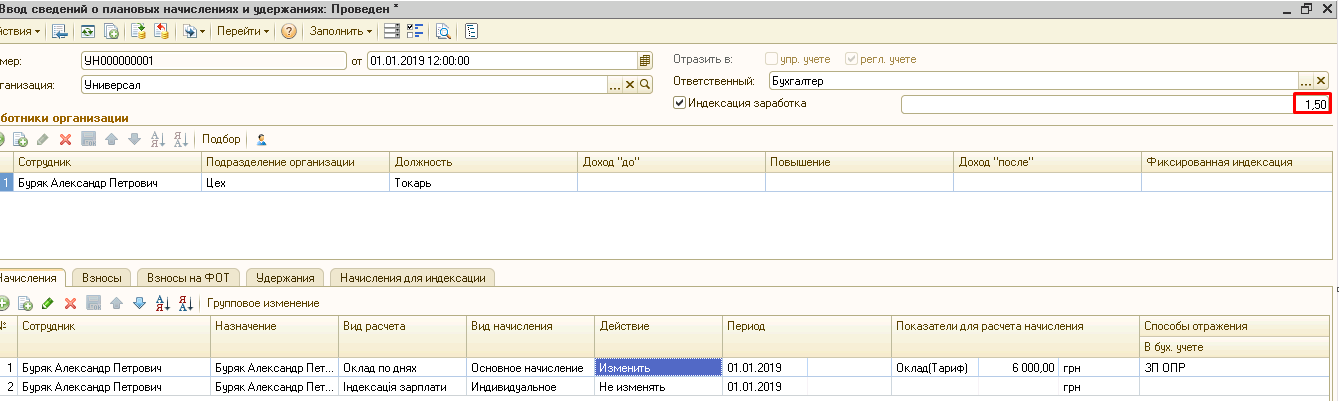
Task: Switch to the Начисления tab
Action: tap(31, 278)
